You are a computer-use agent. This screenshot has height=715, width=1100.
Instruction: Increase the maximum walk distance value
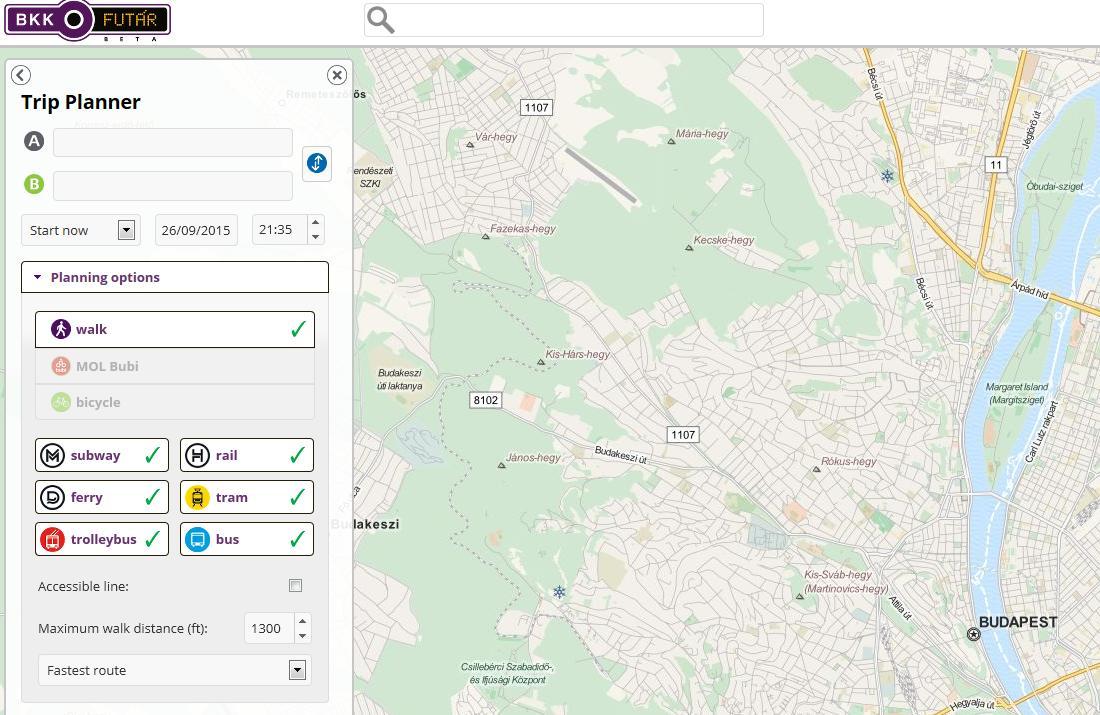(x=303, y=621)
